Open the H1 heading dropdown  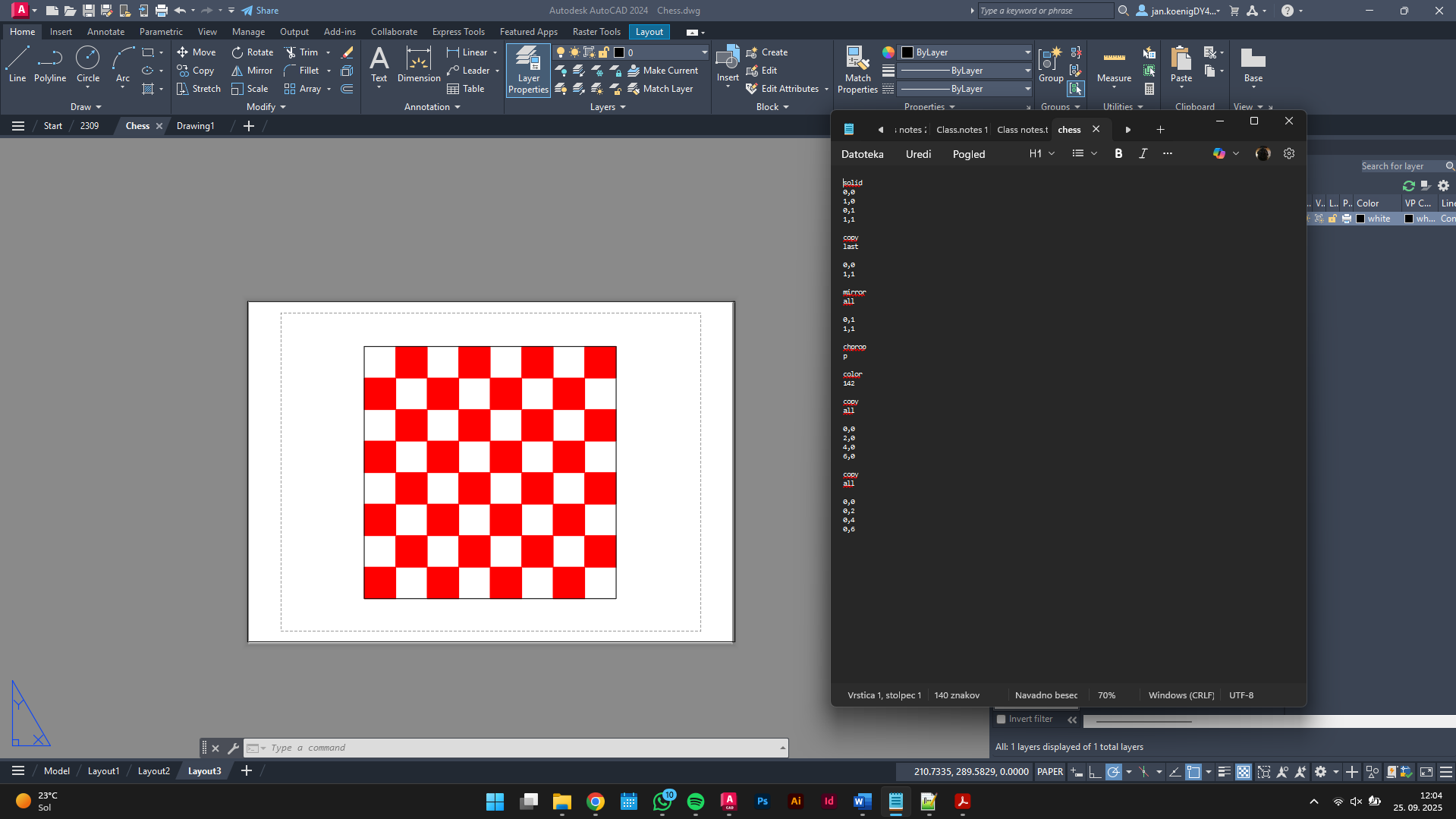pyautogui.click(x=1042, y=153)
